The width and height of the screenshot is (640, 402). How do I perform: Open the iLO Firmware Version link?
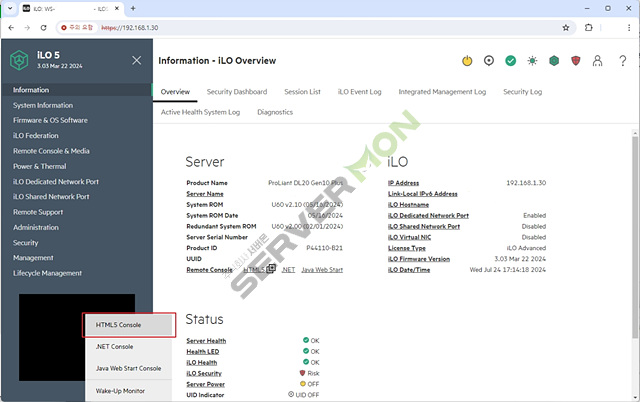tap(419, 259)
